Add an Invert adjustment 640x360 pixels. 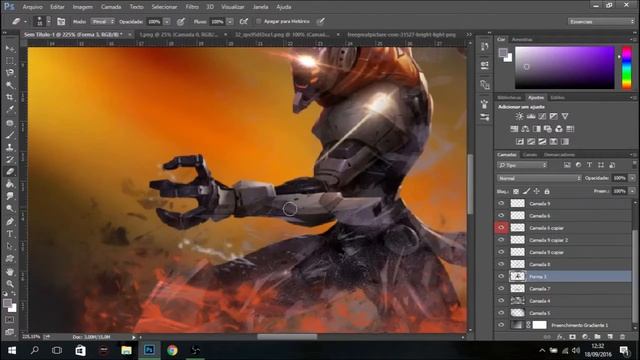520,142
